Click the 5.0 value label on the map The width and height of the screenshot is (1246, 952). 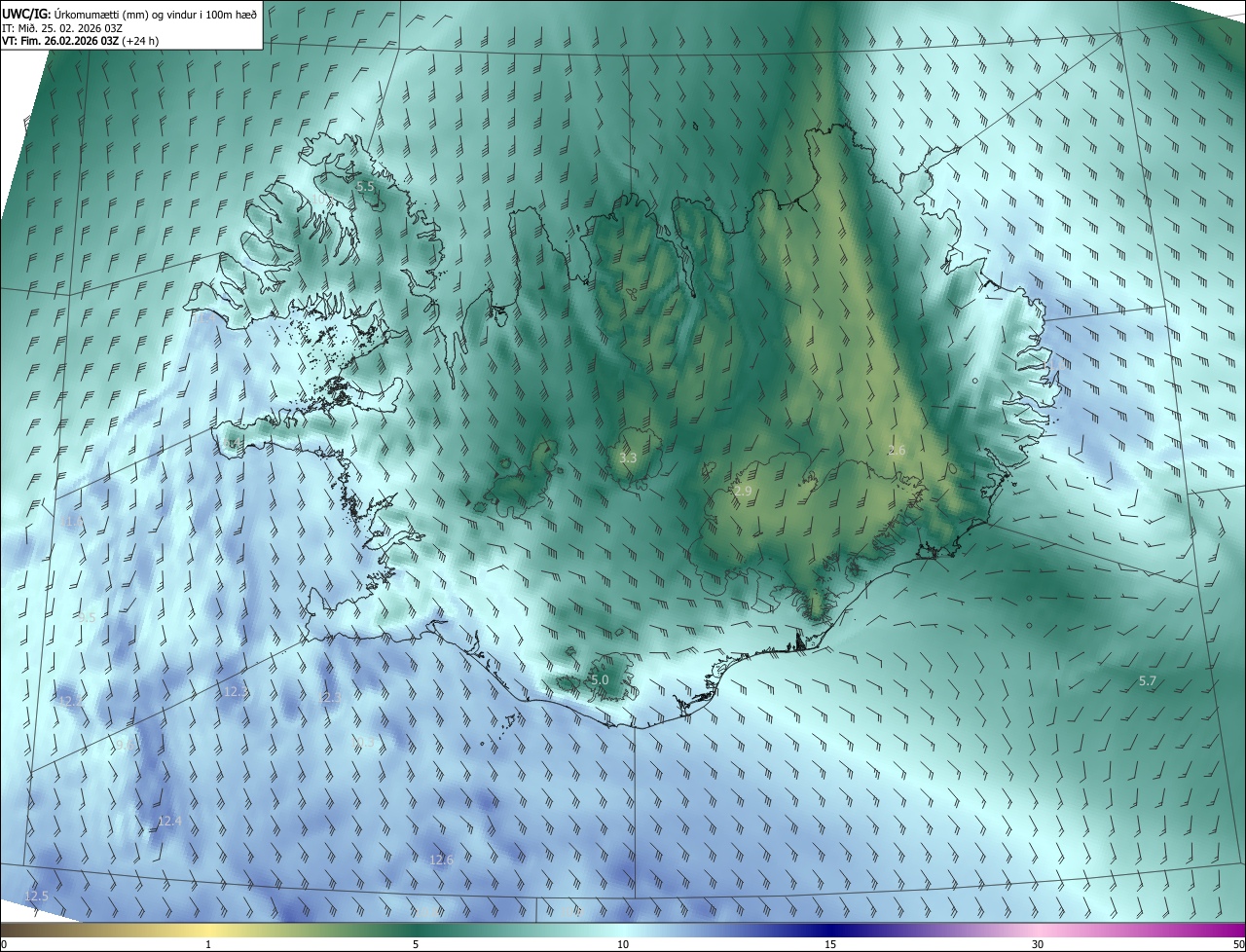pyautogui.click(x=600, y=679)
